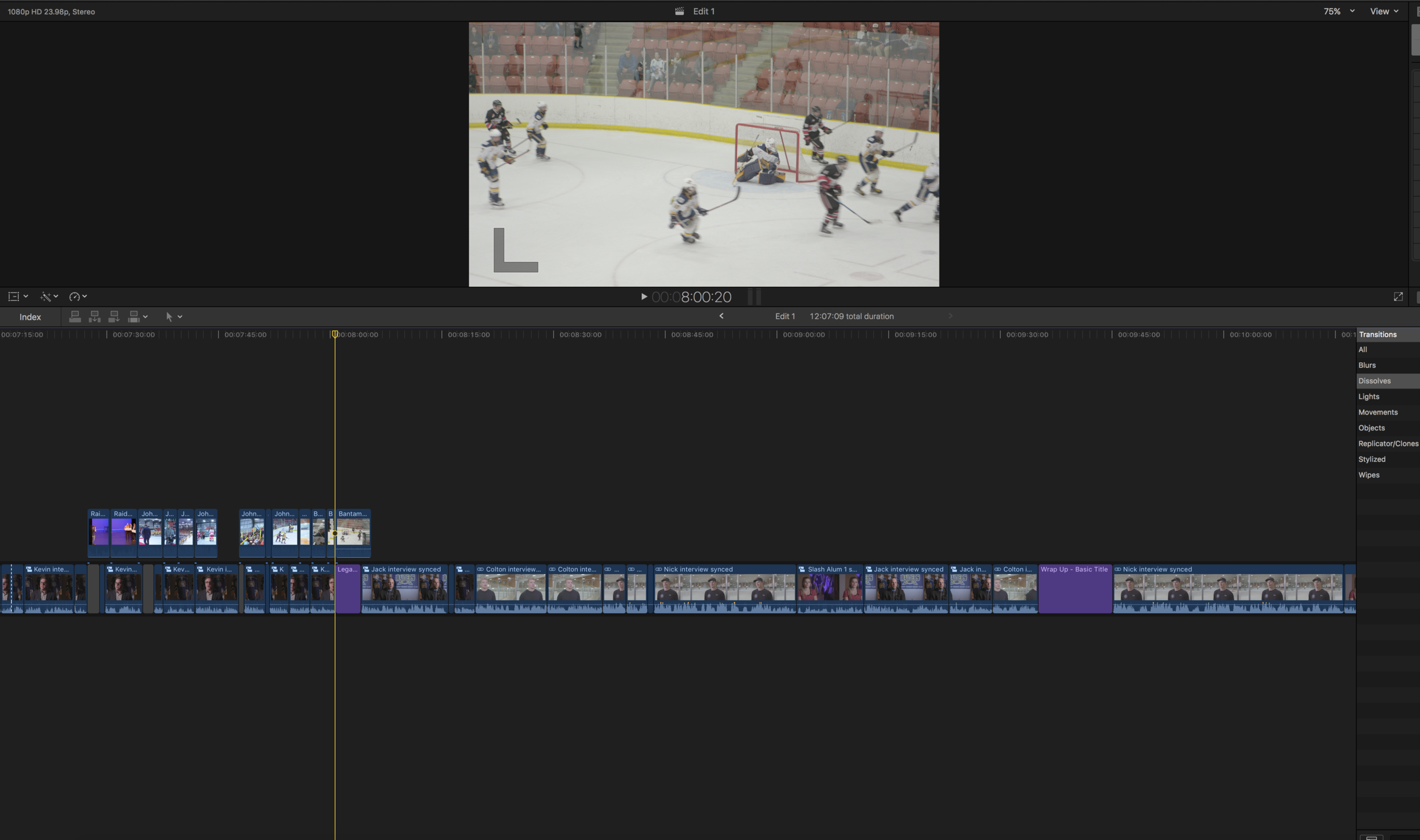This screenshot has width=1420, height=840.
Task: Click the 8:00:20 timecode display
Action: [691, 297]
